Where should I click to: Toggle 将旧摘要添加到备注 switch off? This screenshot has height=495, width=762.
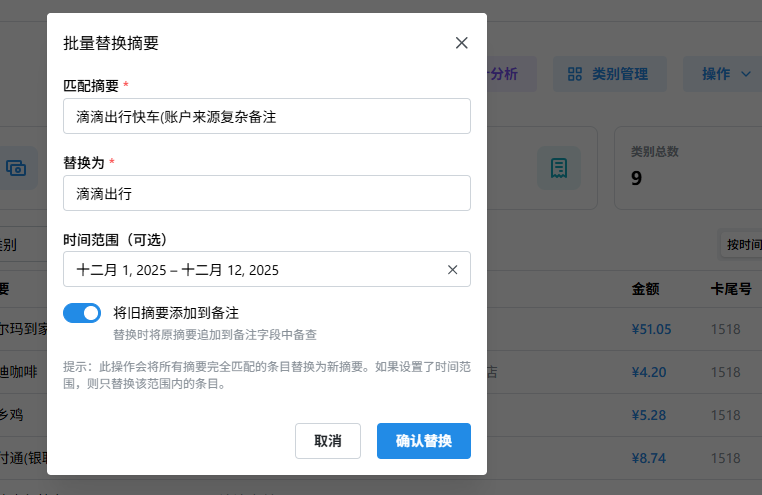82,313
